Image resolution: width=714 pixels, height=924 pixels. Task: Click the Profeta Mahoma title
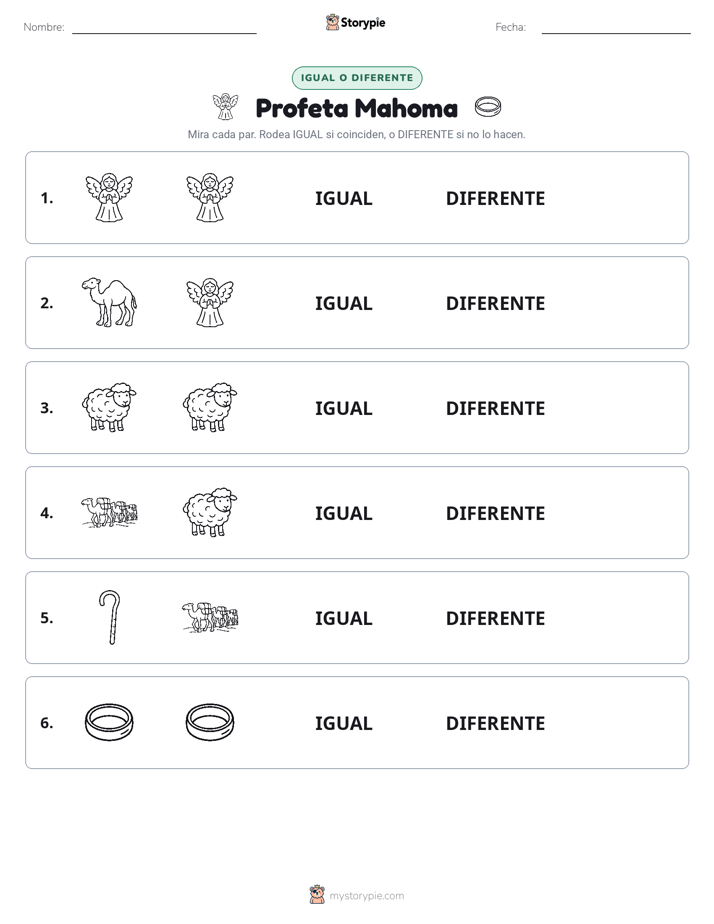357,108
